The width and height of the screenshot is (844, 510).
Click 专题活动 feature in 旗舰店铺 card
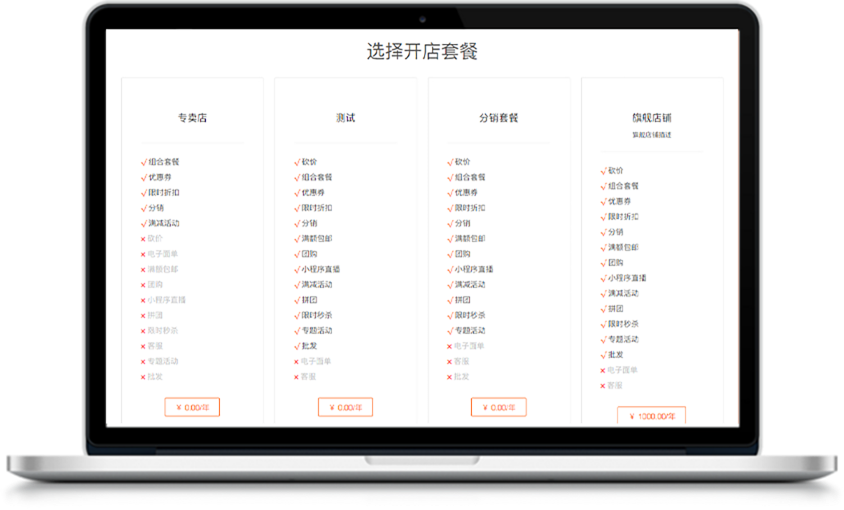(623, 339)
